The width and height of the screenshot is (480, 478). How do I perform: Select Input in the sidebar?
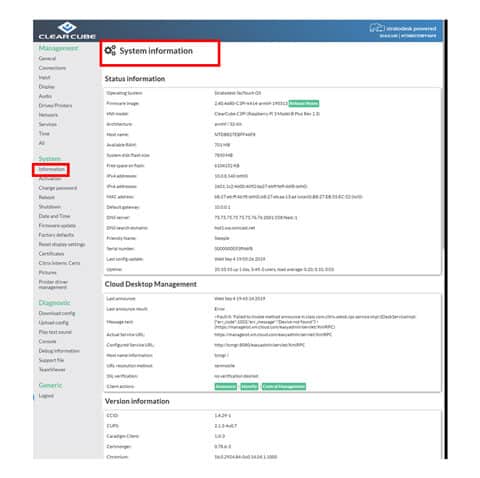coord(44,77)
